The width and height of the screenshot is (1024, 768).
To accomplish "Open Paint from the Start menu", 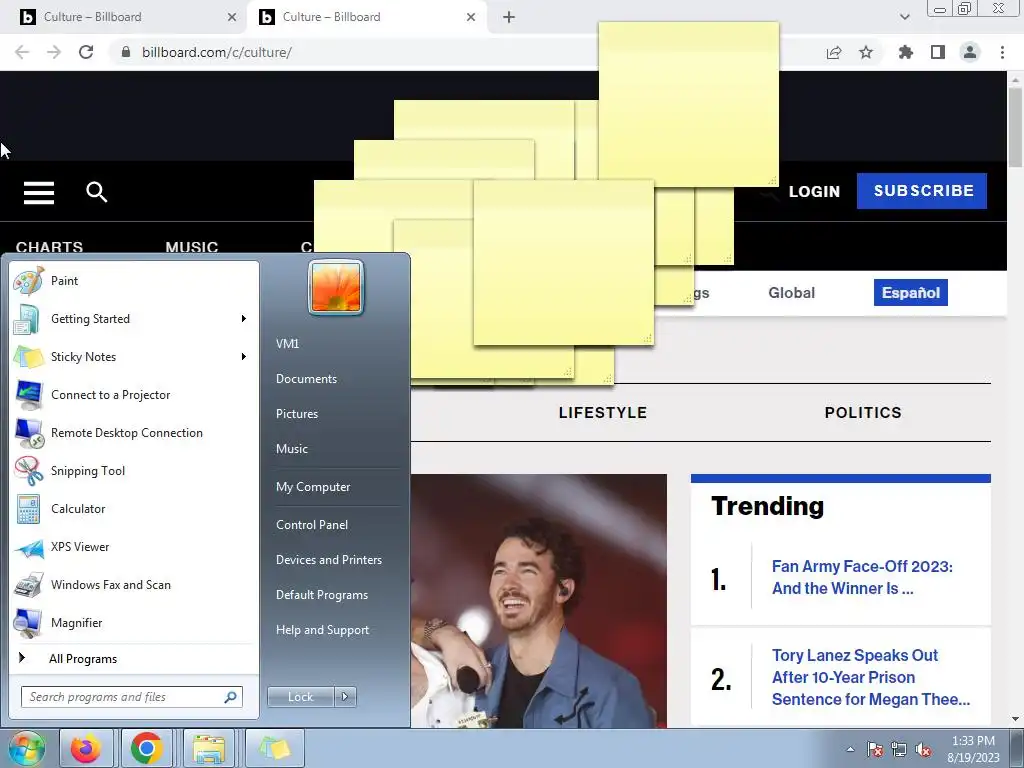I will [134, 281].
